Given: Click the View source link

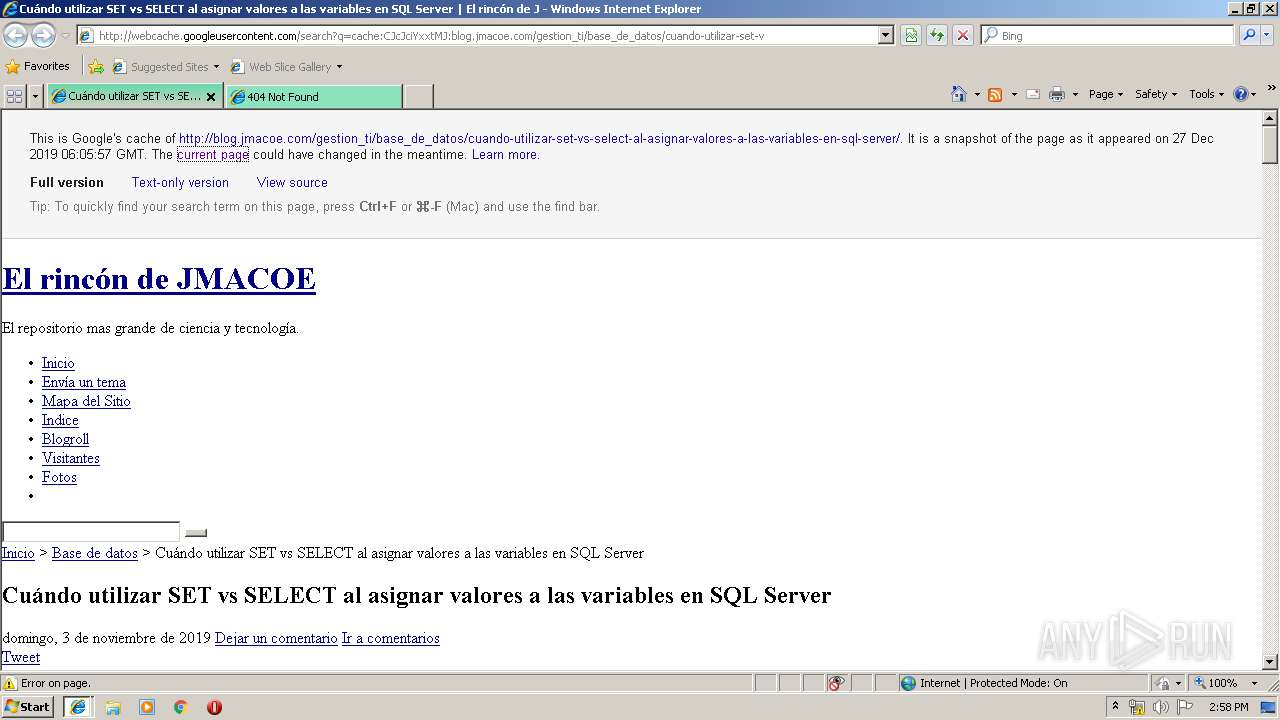Looking at the screenshot, I should tap(292, 183).
